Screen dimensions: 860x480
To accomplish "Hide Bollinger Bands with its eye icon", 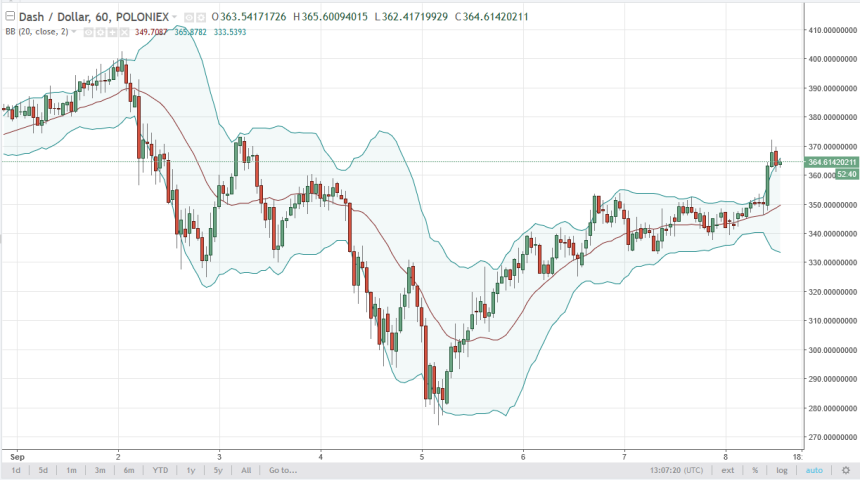I will 88,33.
